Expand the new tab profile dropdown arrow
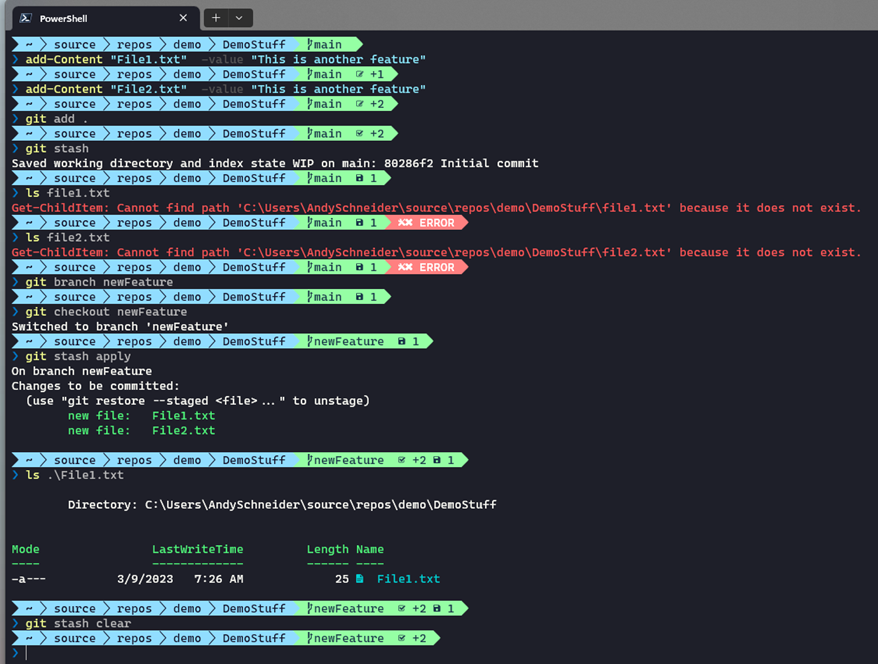 tap(240, 18)
